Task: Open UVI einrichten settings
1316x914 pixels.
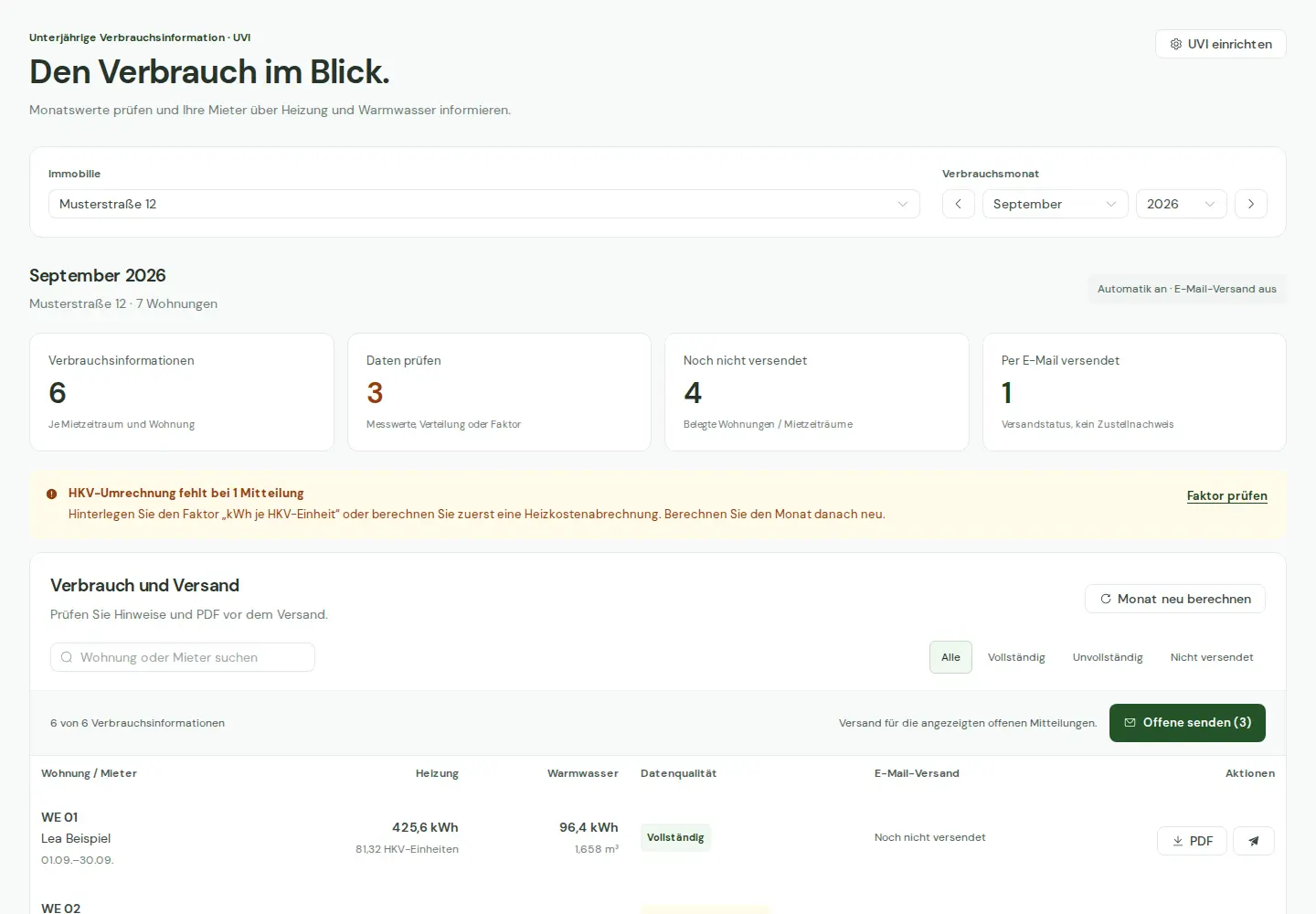Action: pos(1221,44)
